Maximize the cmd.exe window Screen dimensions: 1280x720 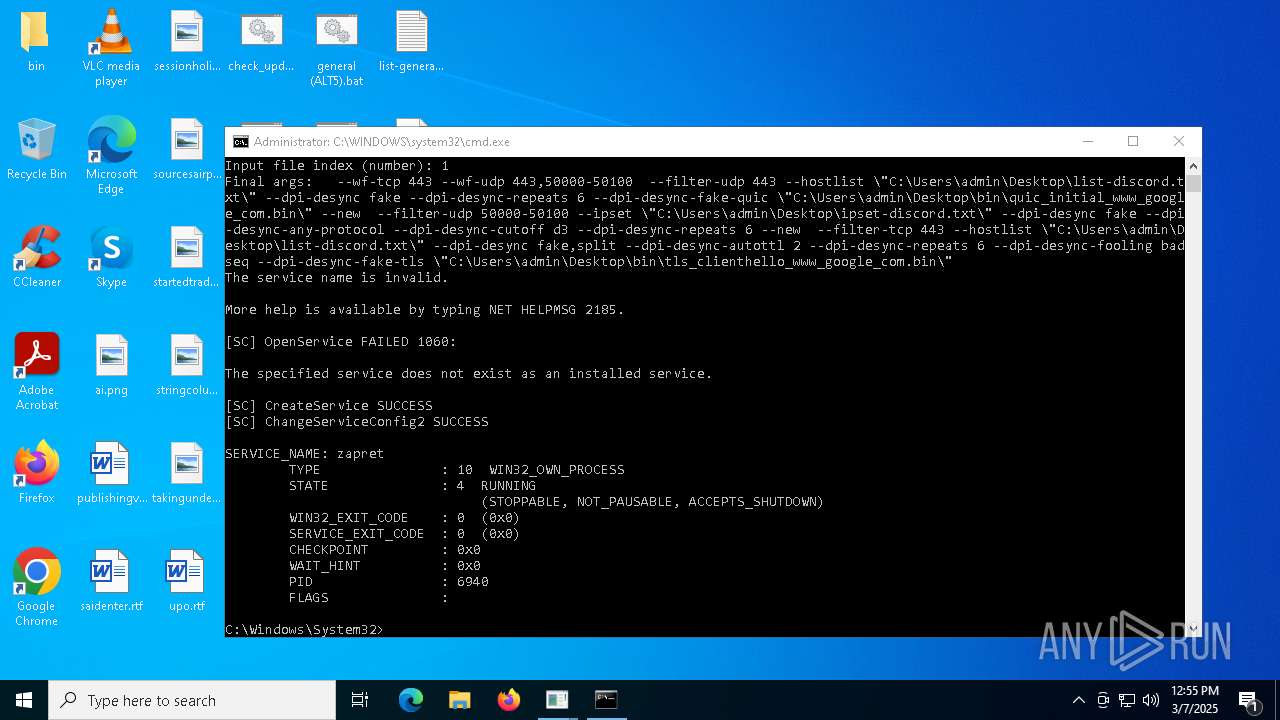(1133, 142)
